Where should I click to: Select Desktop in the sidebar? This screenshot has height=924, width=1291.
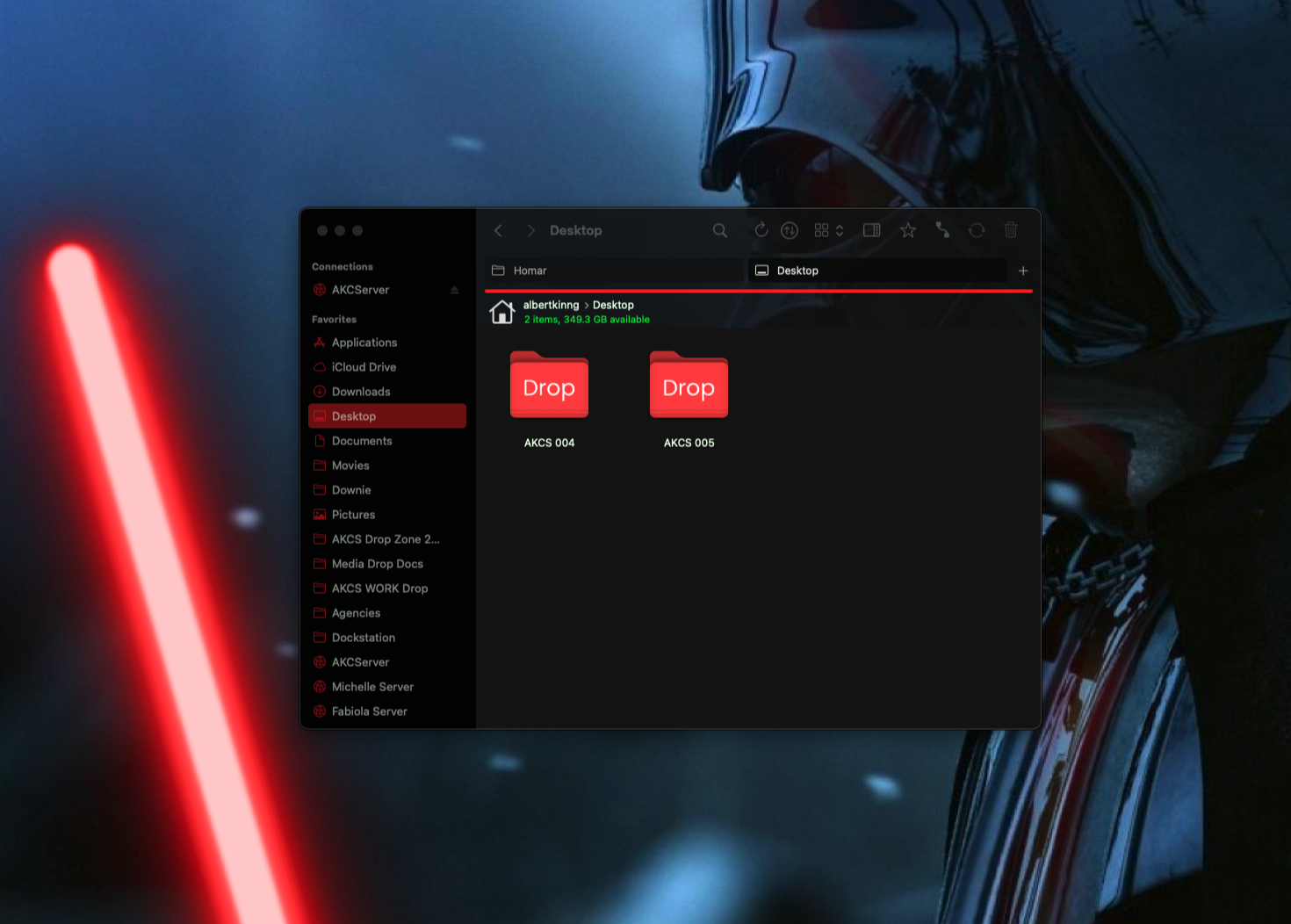tap(387, 416)
